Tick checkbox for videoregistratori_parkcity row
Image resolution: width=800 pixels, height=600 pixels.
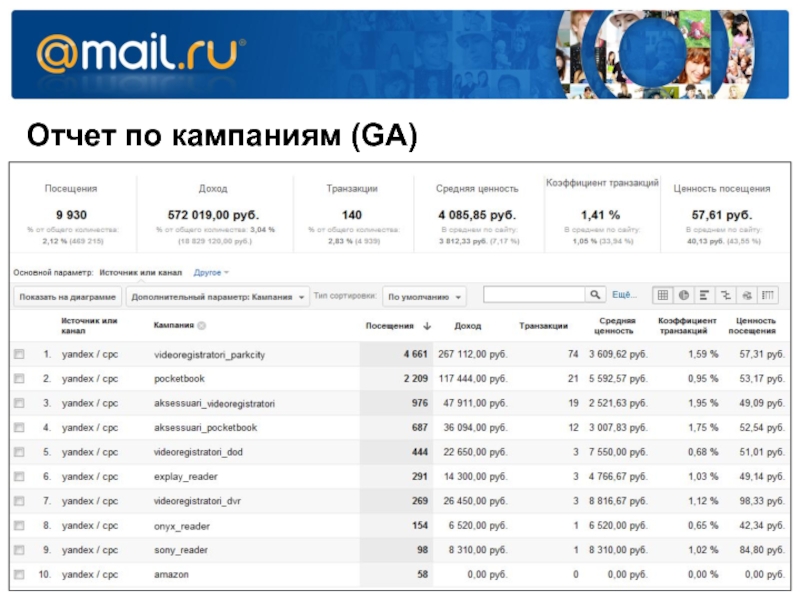19,354
